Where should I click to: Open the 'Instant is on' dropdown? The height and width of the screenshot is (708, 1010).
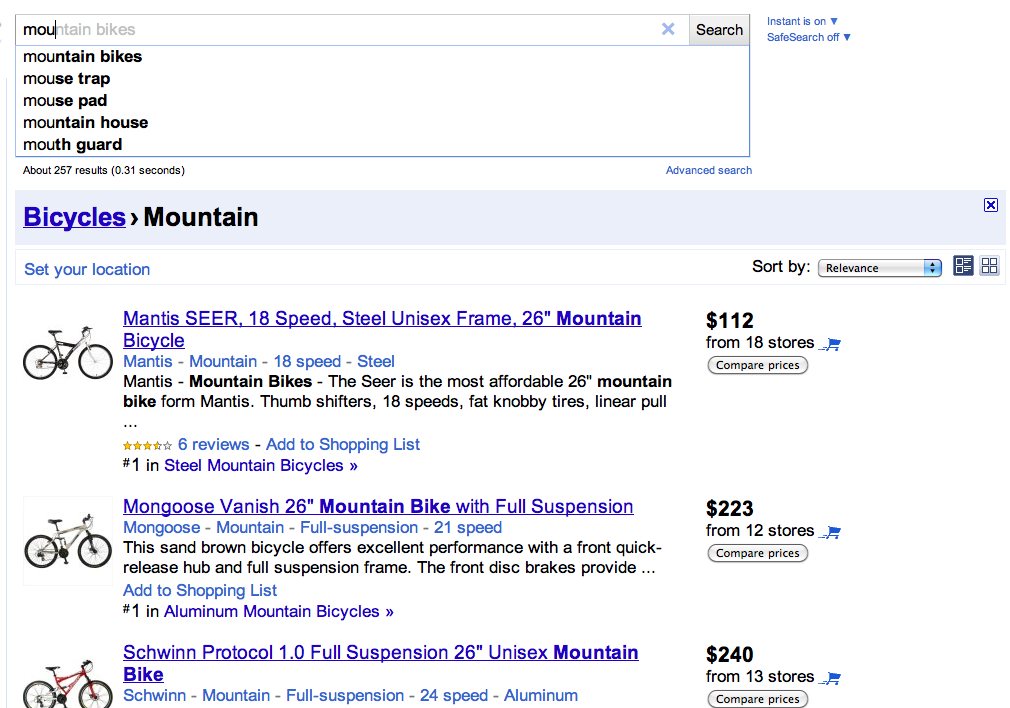point(802,21)
